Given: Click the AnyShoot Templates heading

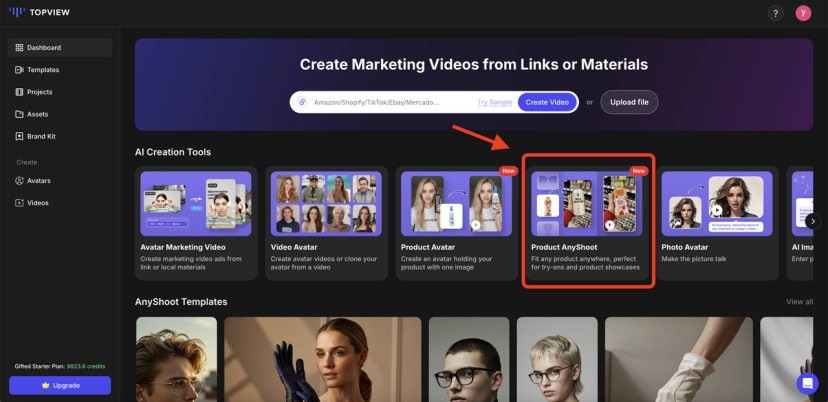Looking at the screenshot, I should tap(181, 302).
